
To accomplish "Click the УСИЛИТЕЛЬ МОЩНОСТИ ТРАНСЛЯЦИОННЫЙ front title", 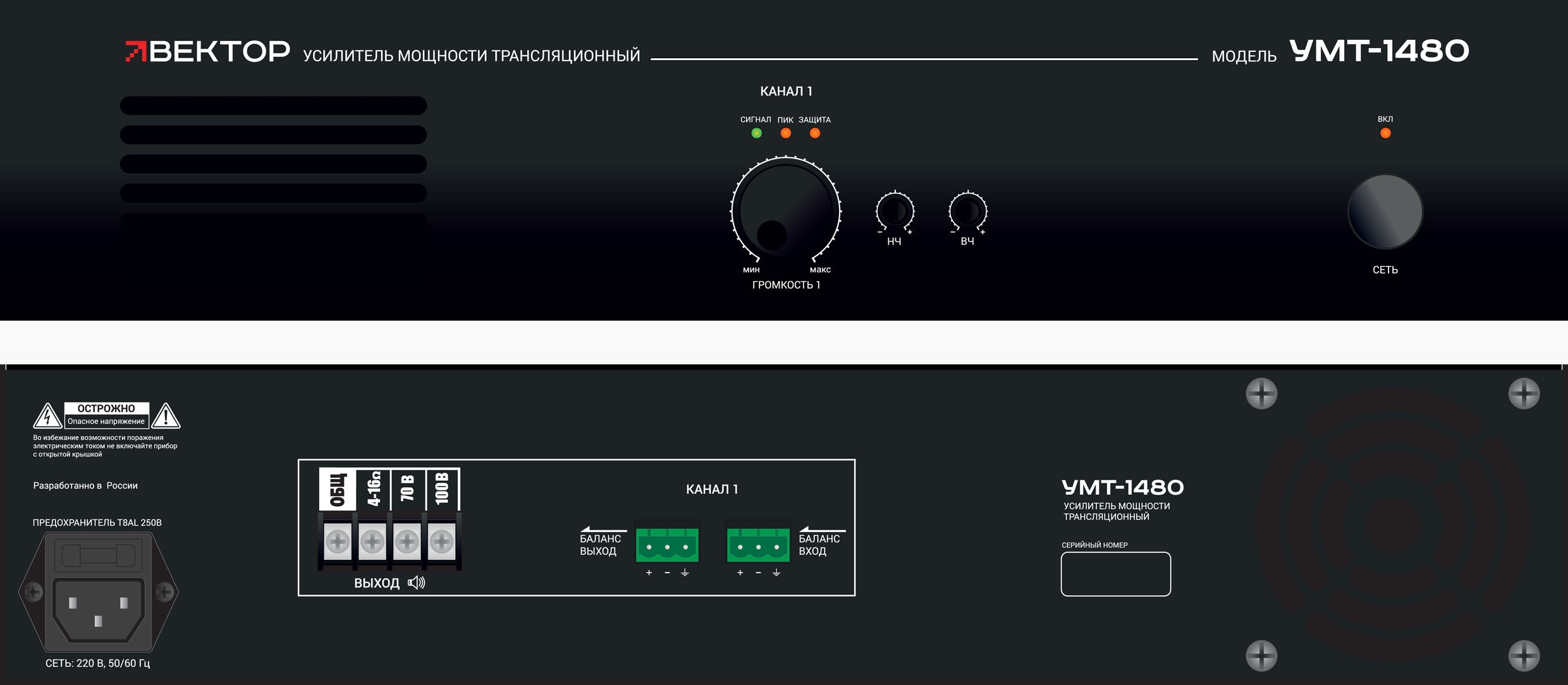I will click(x=472, y=56).
